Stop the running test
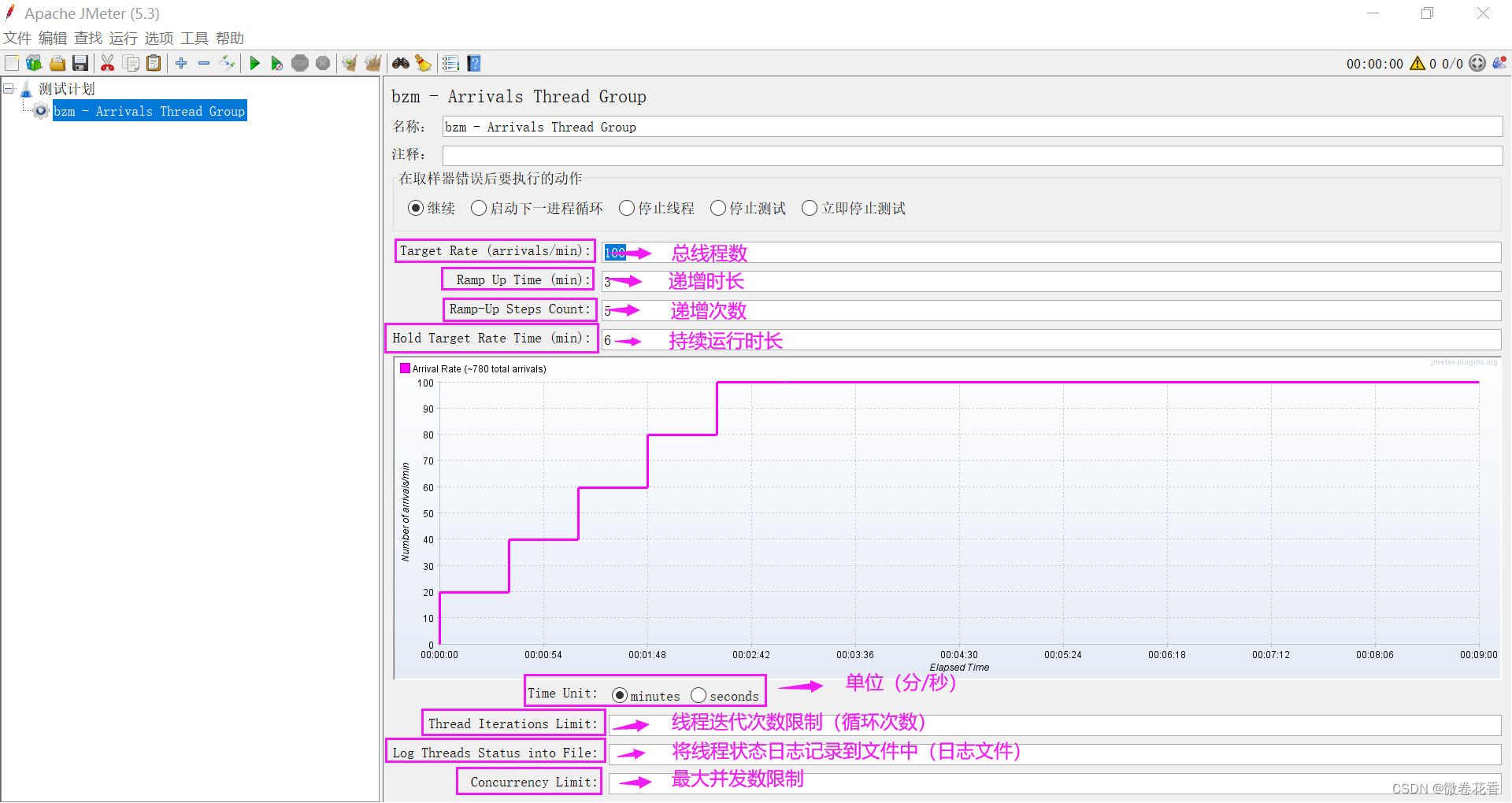This screenshot has height=803, width=1512. [x=300, y=63]
